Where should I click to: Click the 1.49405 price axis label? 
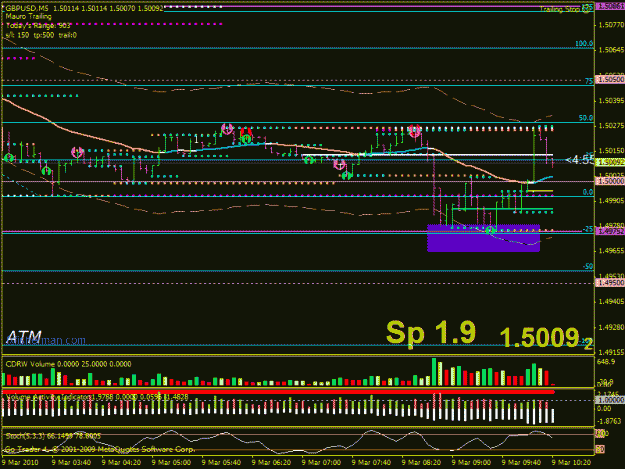click(611, 302)
